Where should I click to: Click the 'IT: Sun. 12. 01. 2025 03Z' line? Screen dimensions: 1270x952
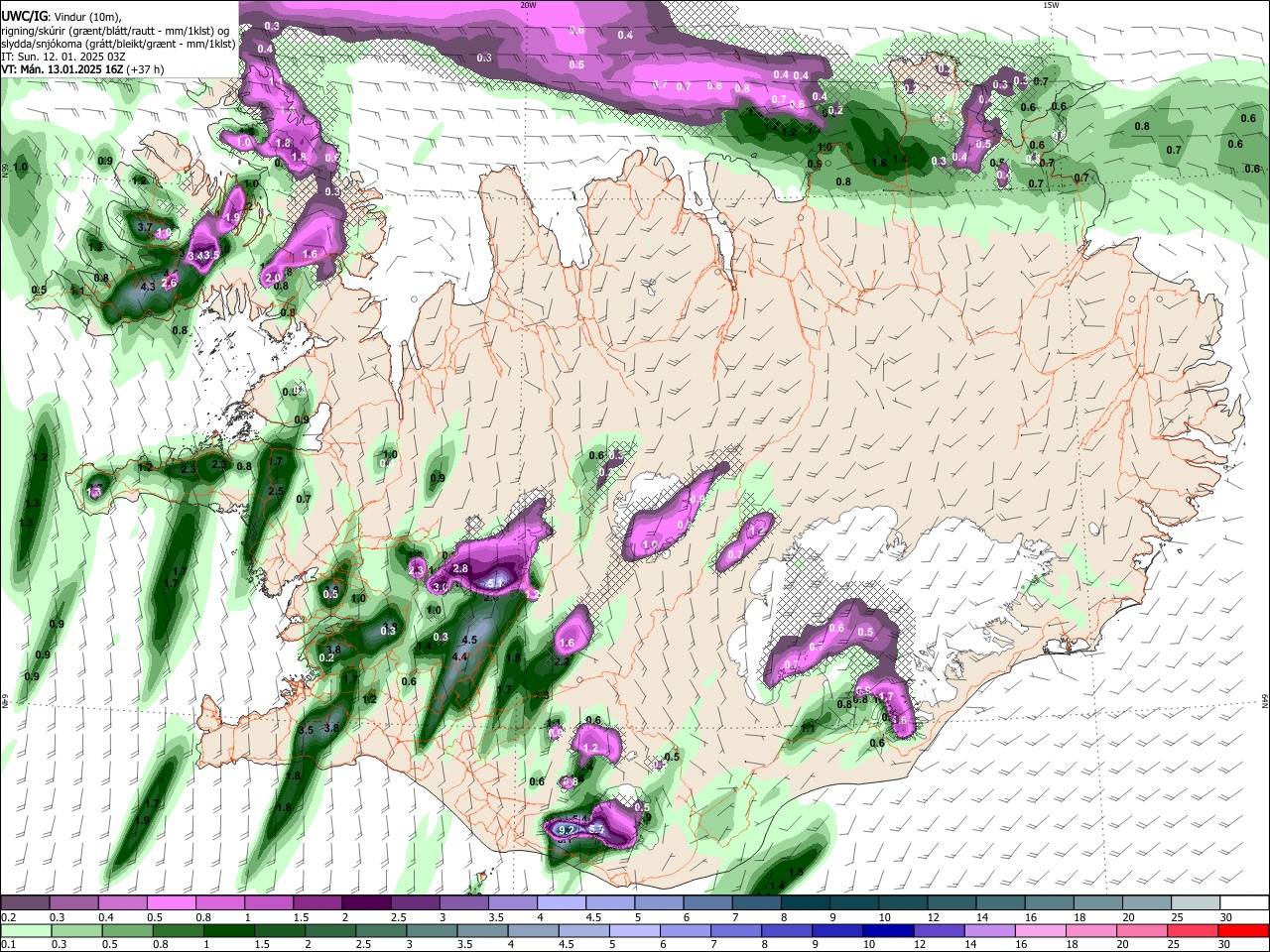(x=63, y=57)
